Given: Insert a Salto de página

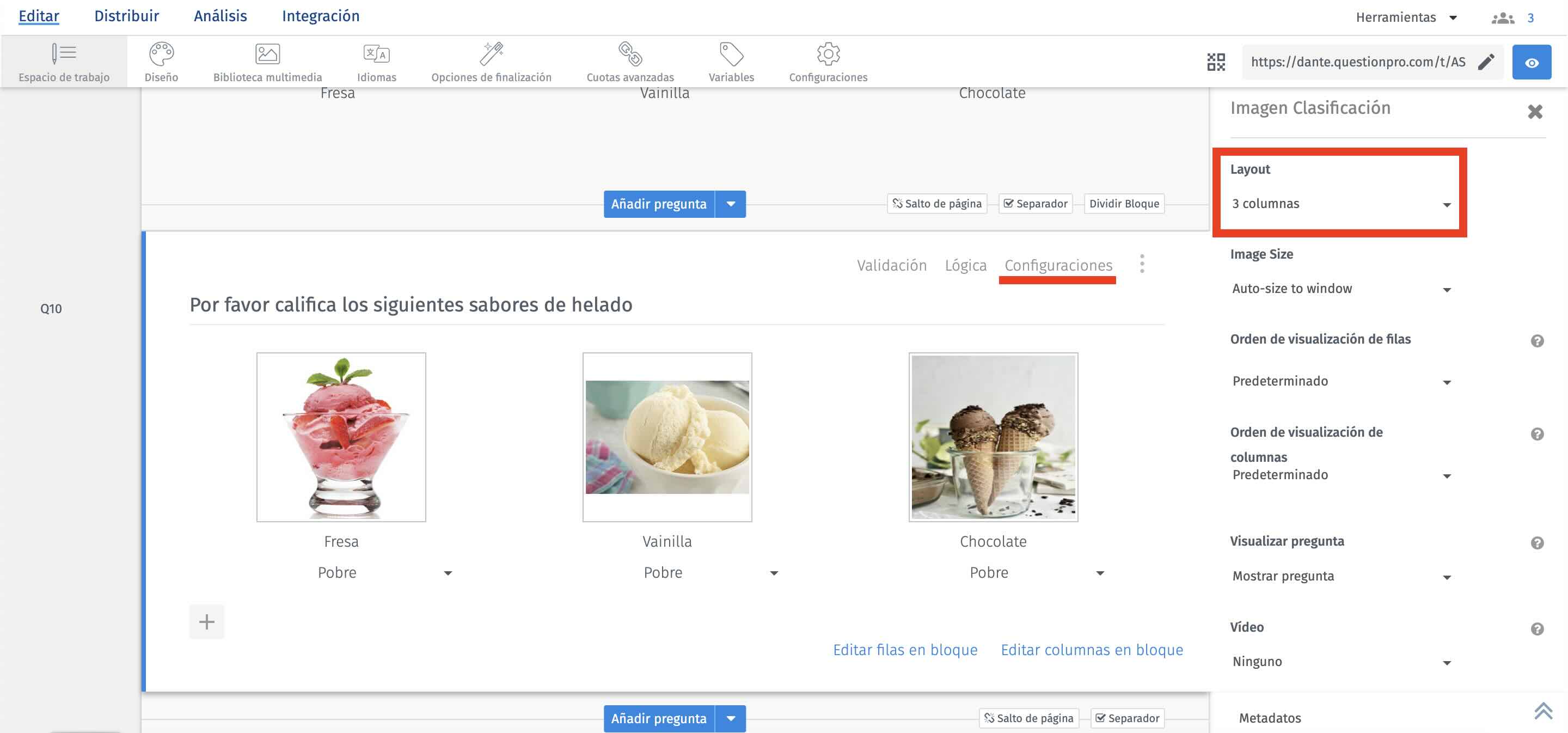Looking at the screenshot, I should tap(937, 204).
